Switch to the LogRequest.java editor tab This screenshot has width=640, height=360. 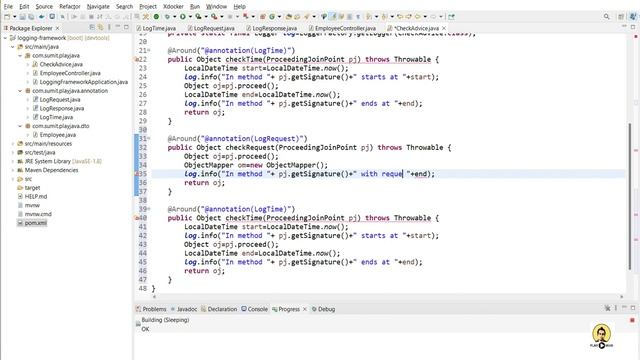(x=211, y=28)
